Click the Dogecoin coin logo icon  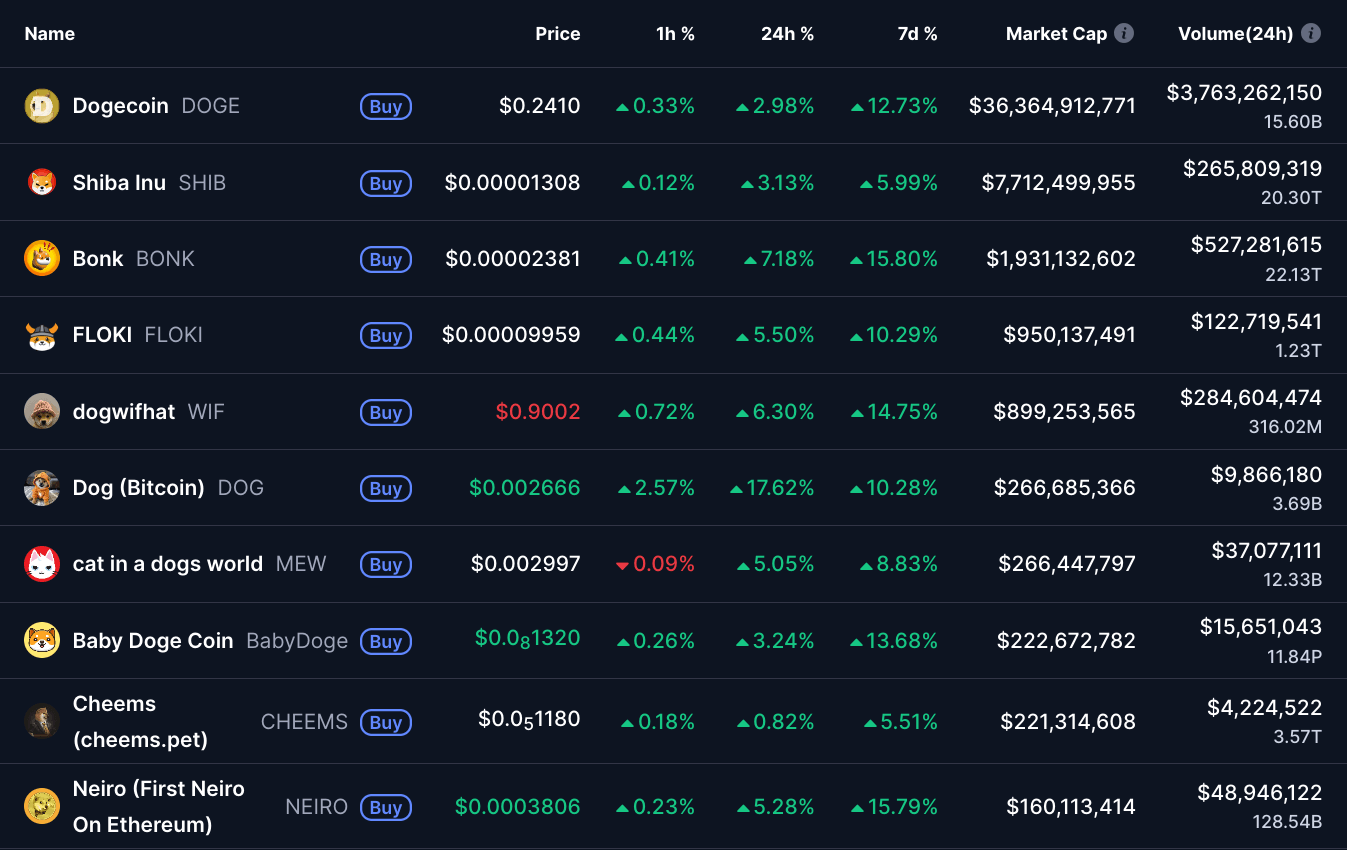pyautogui.click(x=42, y=106)
